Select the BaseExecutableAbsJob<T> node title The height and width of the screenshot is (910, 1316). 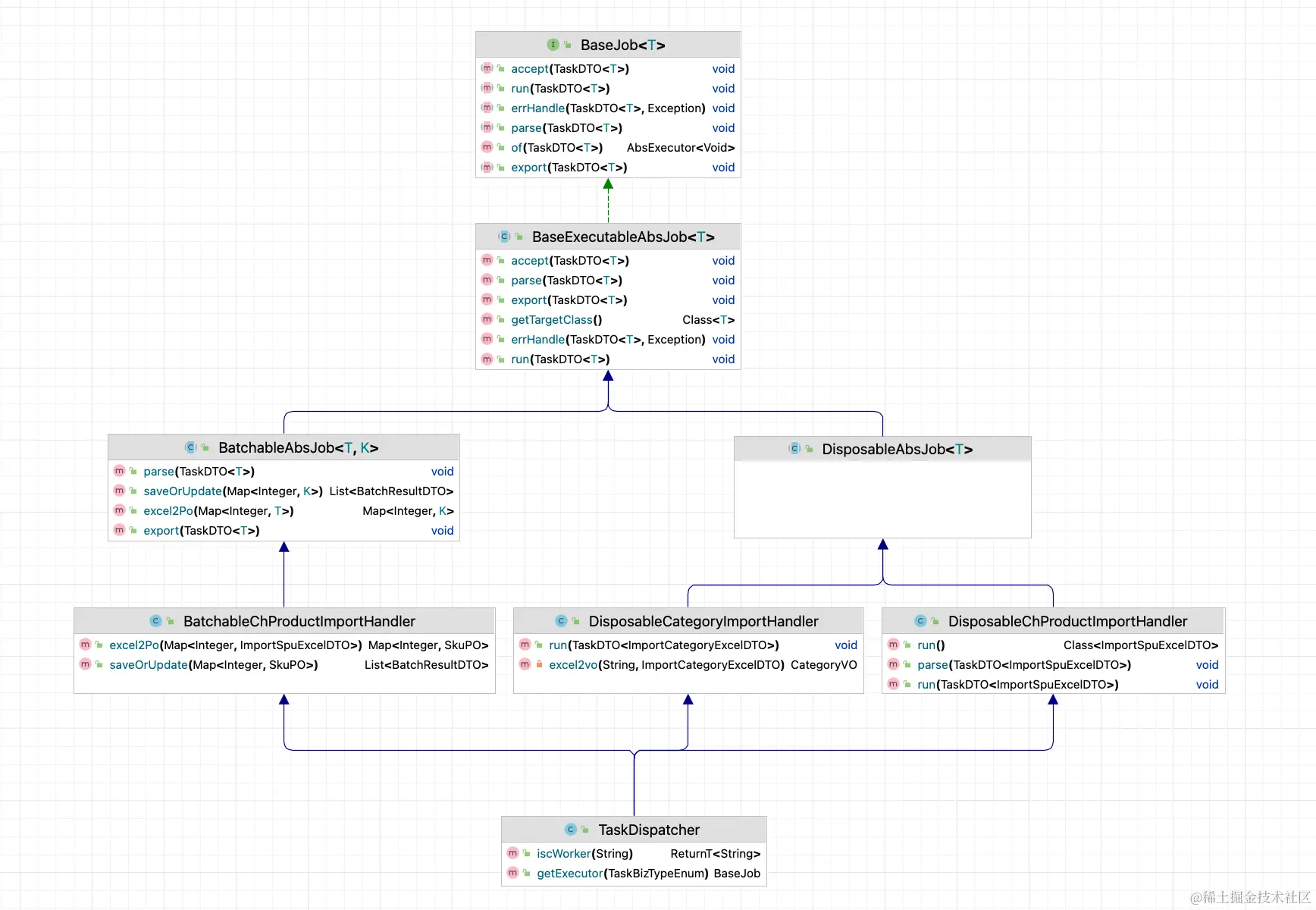(623, 237)
